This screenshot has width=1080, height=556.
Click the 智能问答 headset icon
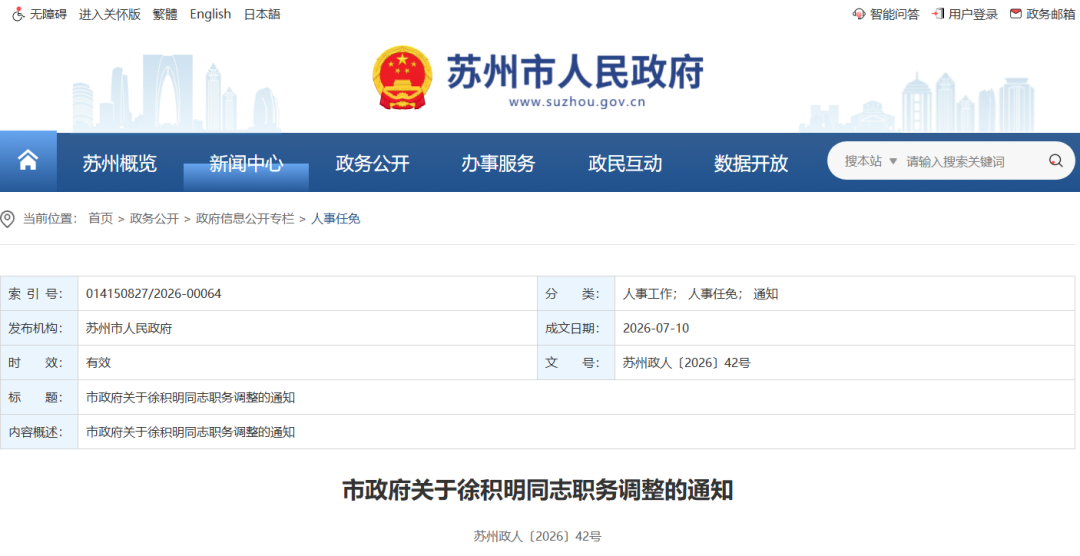[x=858, y=14]
